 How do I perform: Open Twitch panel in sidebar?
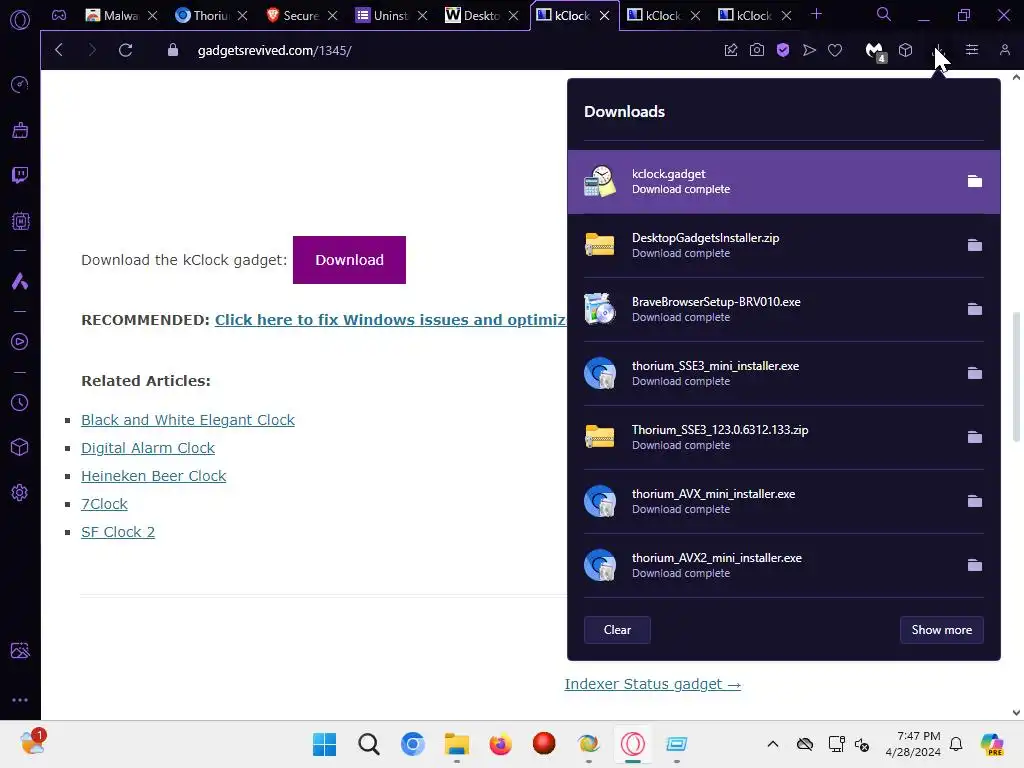coord(20,175)
